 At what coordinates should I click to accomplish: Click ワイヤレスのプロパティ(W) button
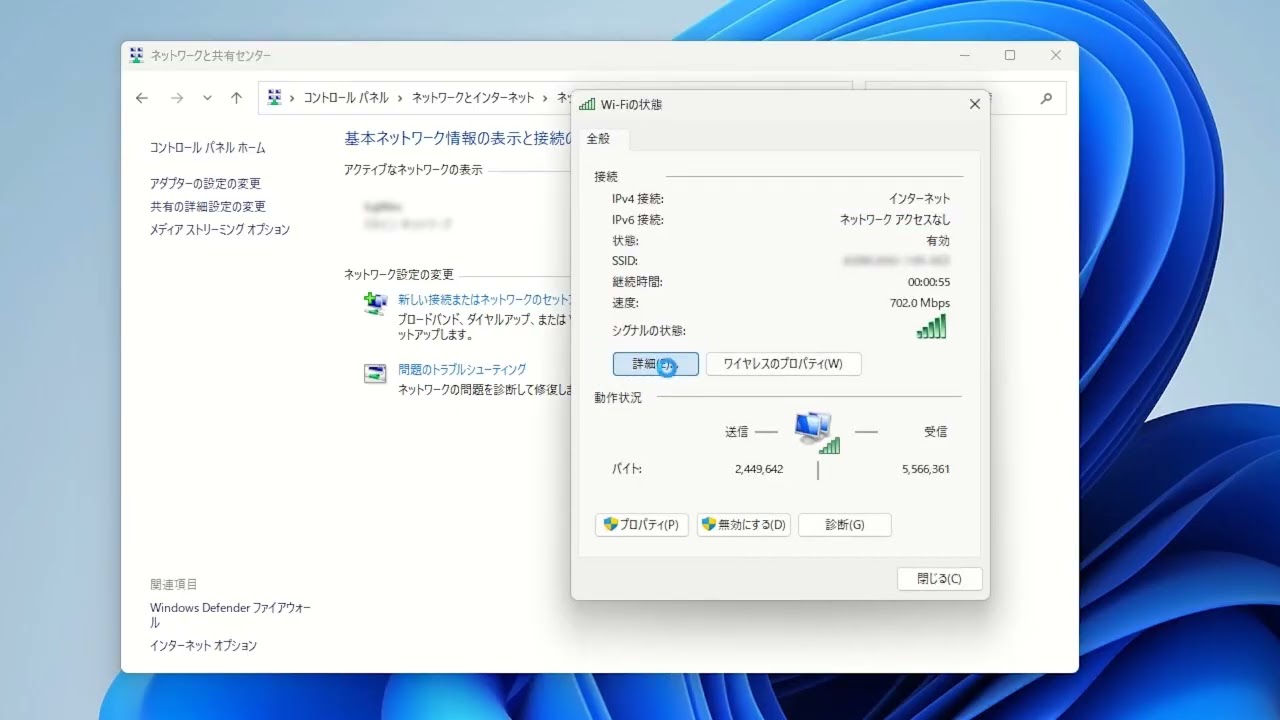[x=783, y=364]
